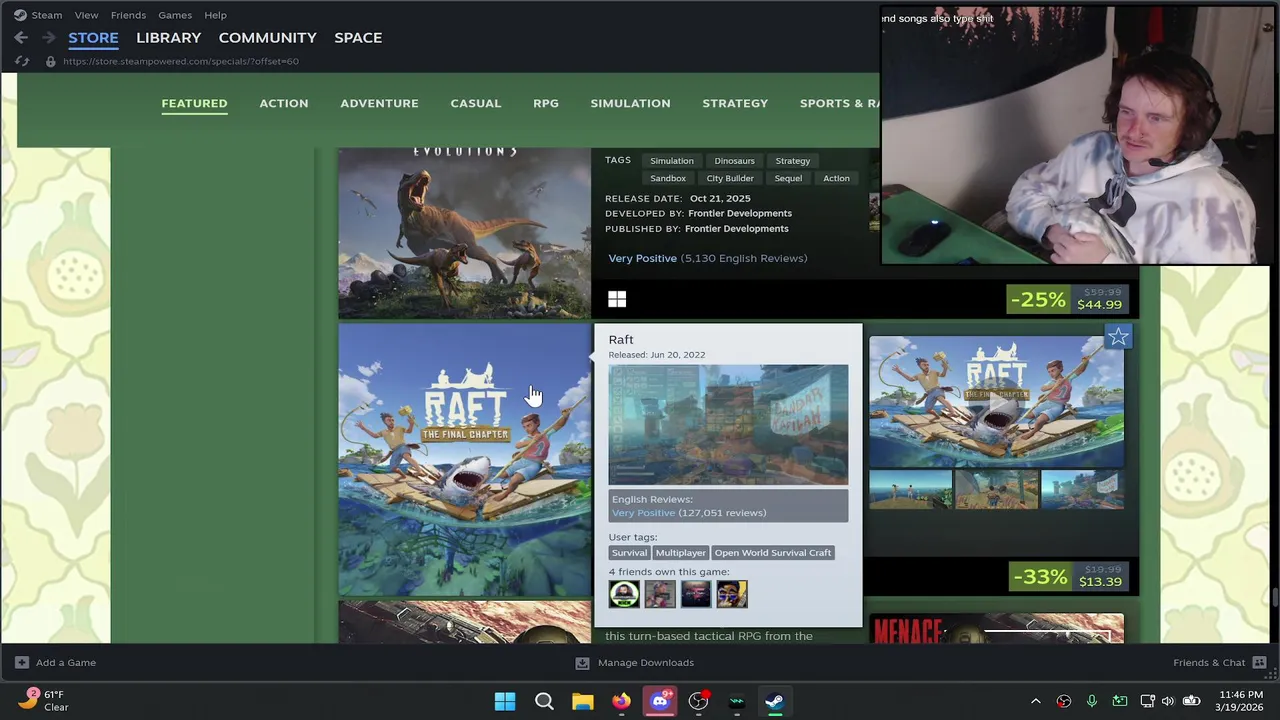Screen dimensions: 1280x720
Task: Click the Multiplayer user tag
Action: point(680,552)
